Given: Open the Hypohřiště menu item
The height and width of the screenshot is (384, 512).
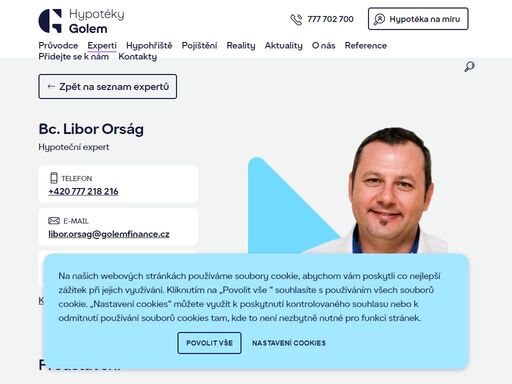Looking at the screenshot, I should tap(149, 45).
